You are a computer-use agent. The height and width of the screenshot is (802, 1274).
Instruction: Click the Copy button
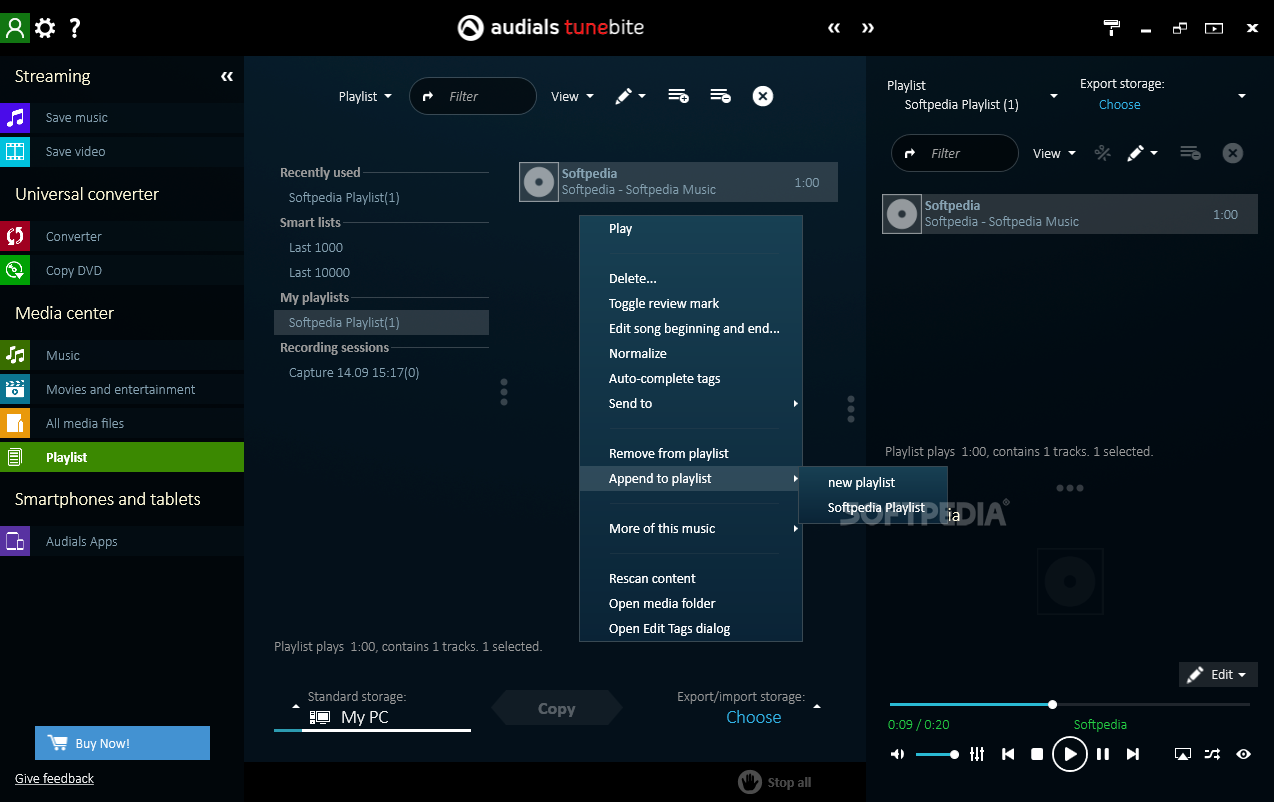pos(556,708)
